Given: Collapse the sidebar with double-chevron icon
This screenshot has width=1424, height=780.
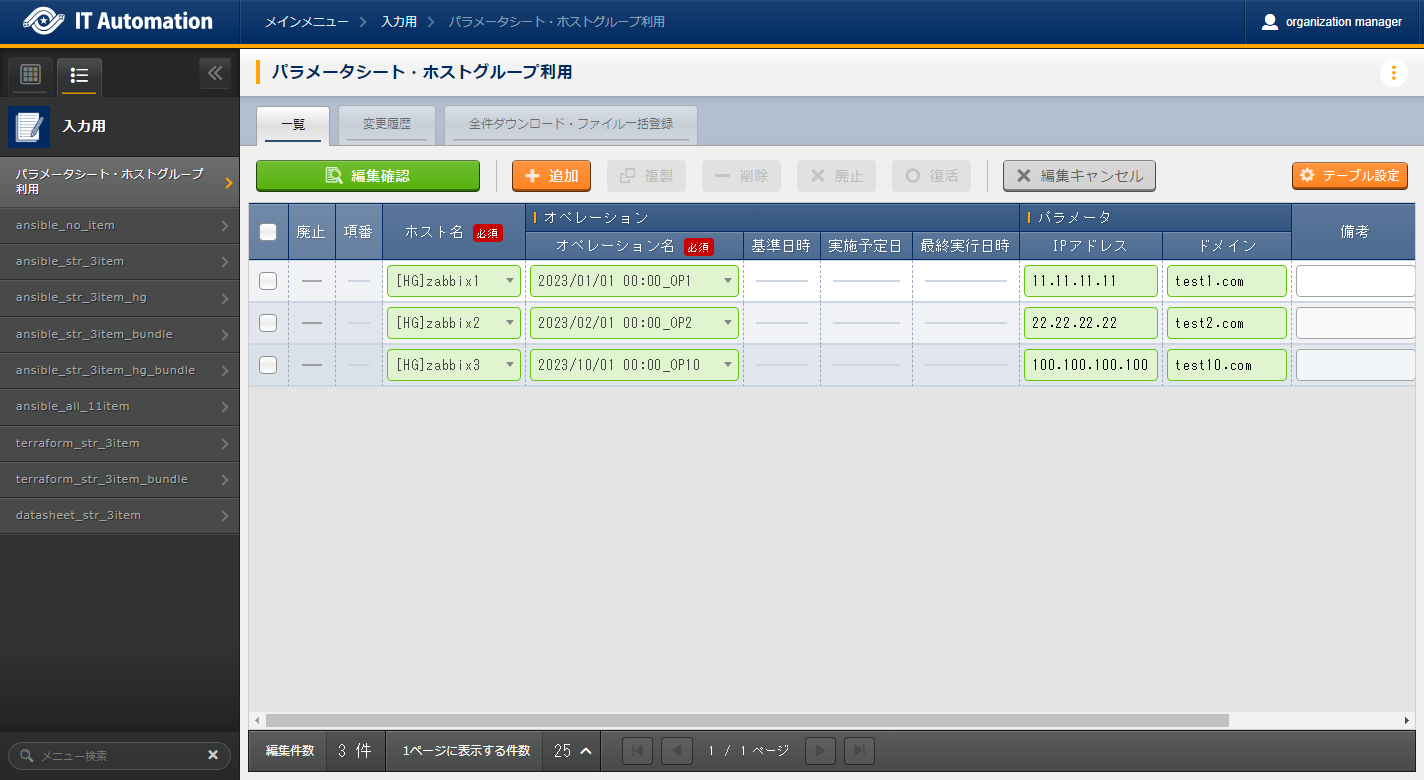Looking at the screenshot, I should coord(214,73).
